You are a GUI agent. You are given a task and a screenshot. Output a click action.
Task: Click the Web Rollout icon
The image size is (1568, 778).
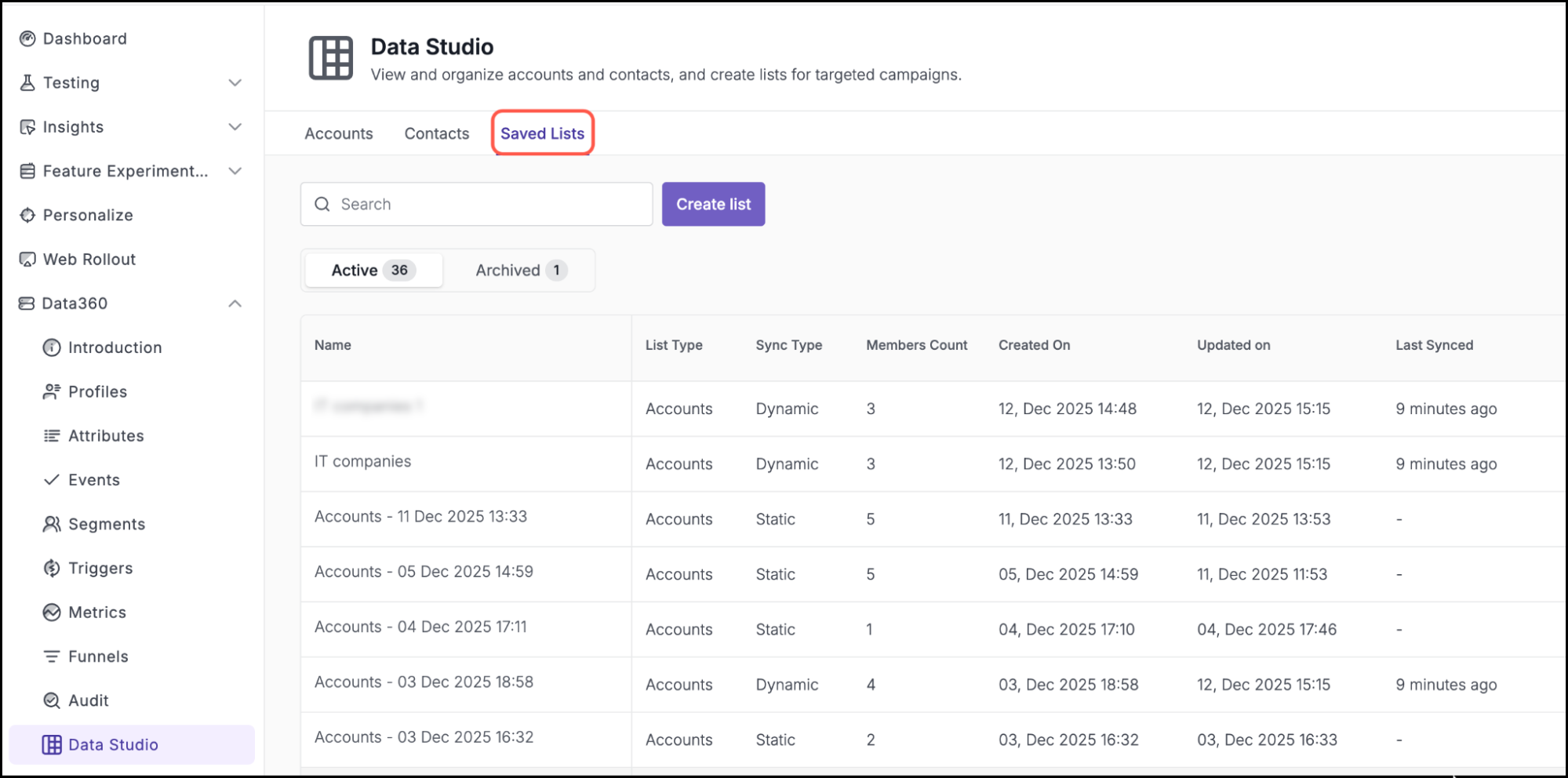pos(27,259)
